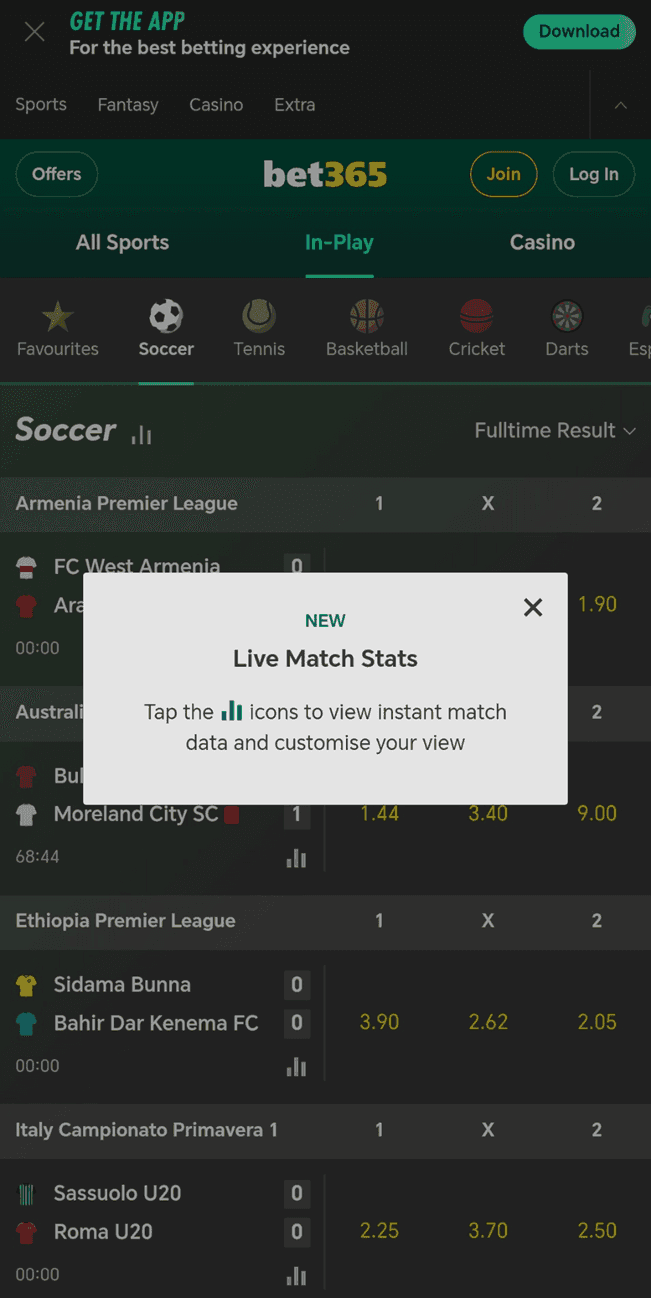Select the Cricket ball sport icon

(476, 318)
